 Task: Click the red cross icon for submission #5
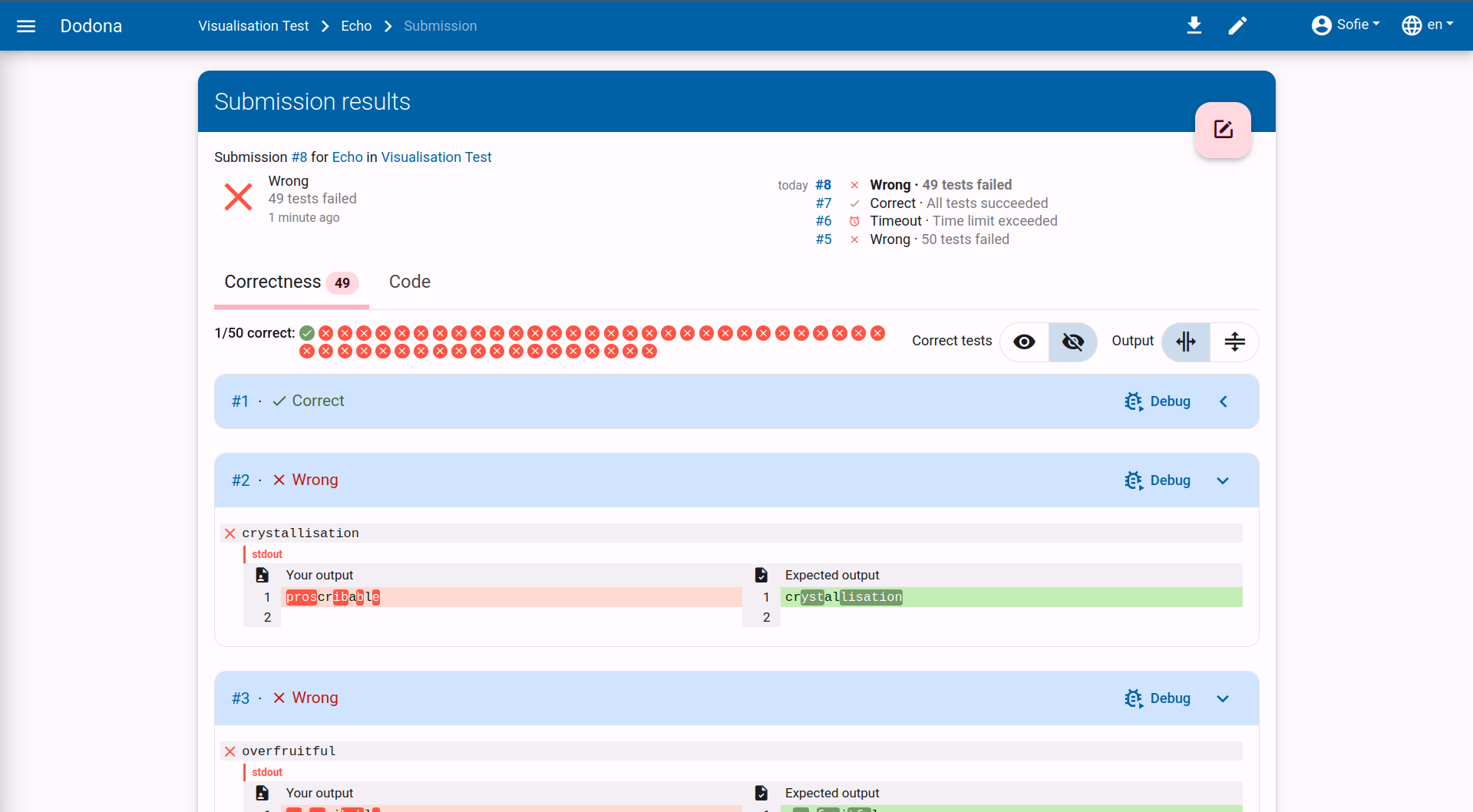(854, 239)
